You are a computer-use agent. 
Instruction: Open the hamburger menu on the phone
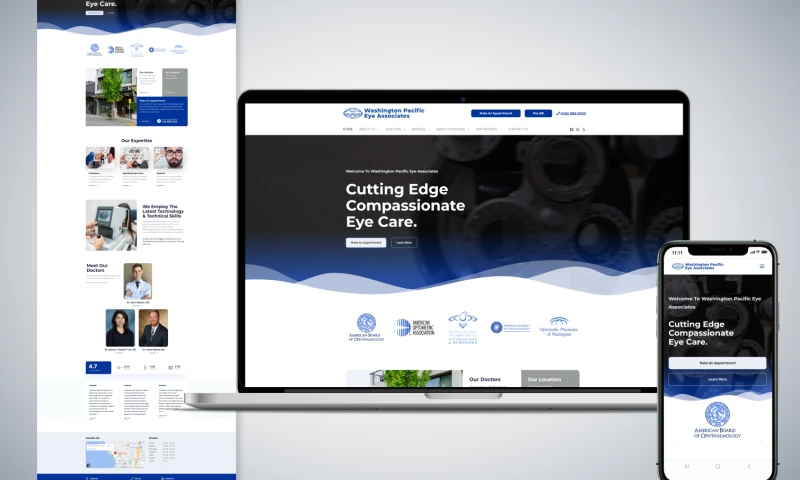(x=762, y=266)
